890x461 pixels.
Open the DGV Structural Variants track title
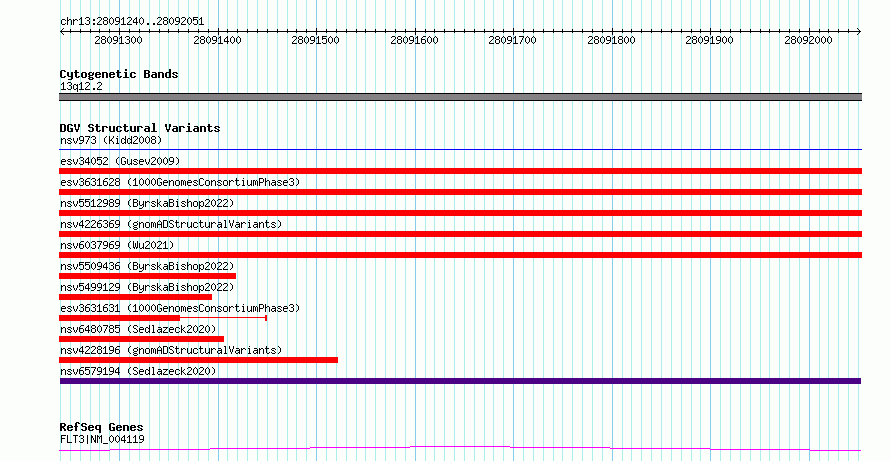(x=140, y=128)
